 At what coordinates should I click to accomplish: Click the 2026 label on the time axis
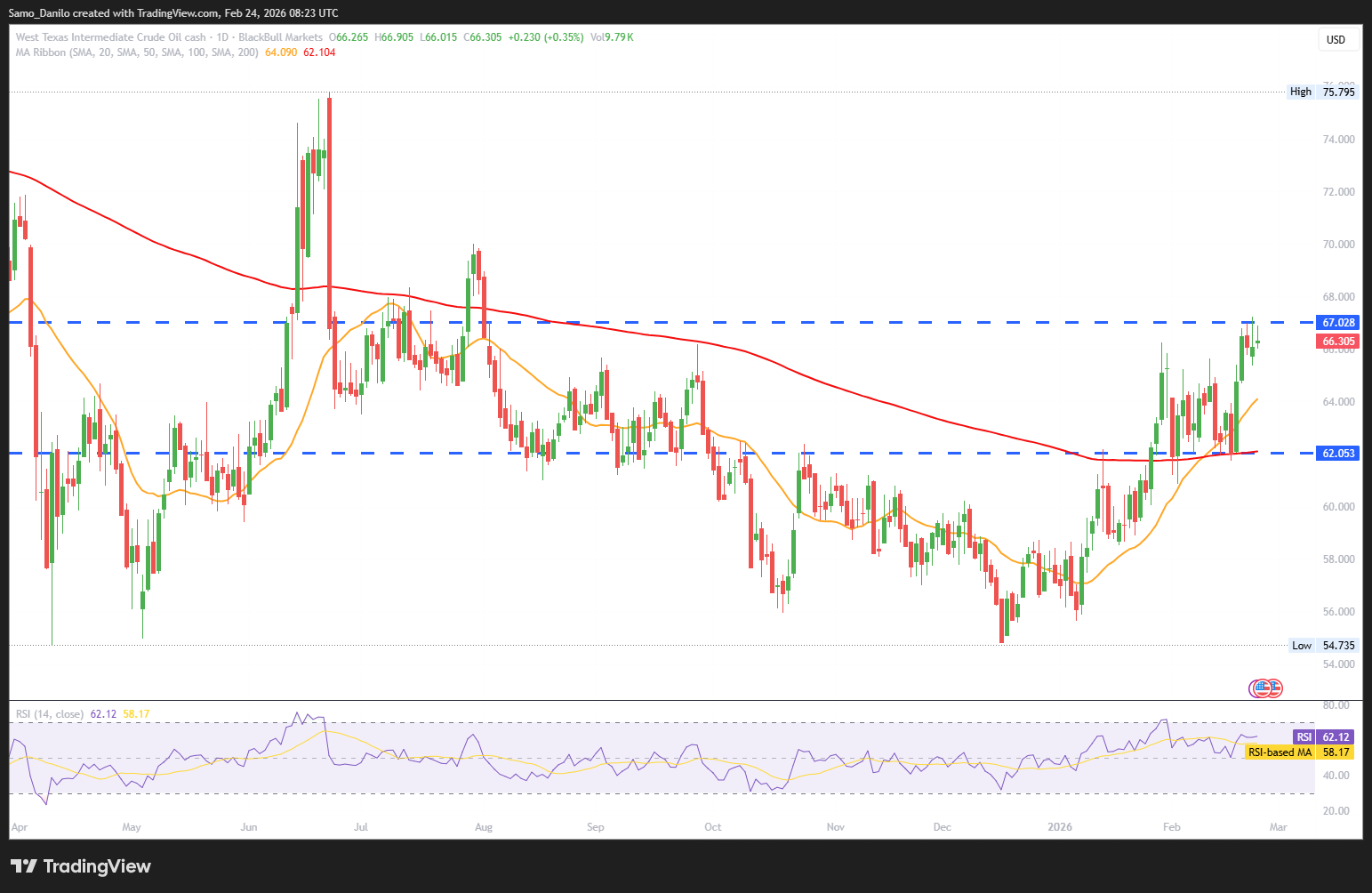pyautogui.click(x=1059, y=827)
